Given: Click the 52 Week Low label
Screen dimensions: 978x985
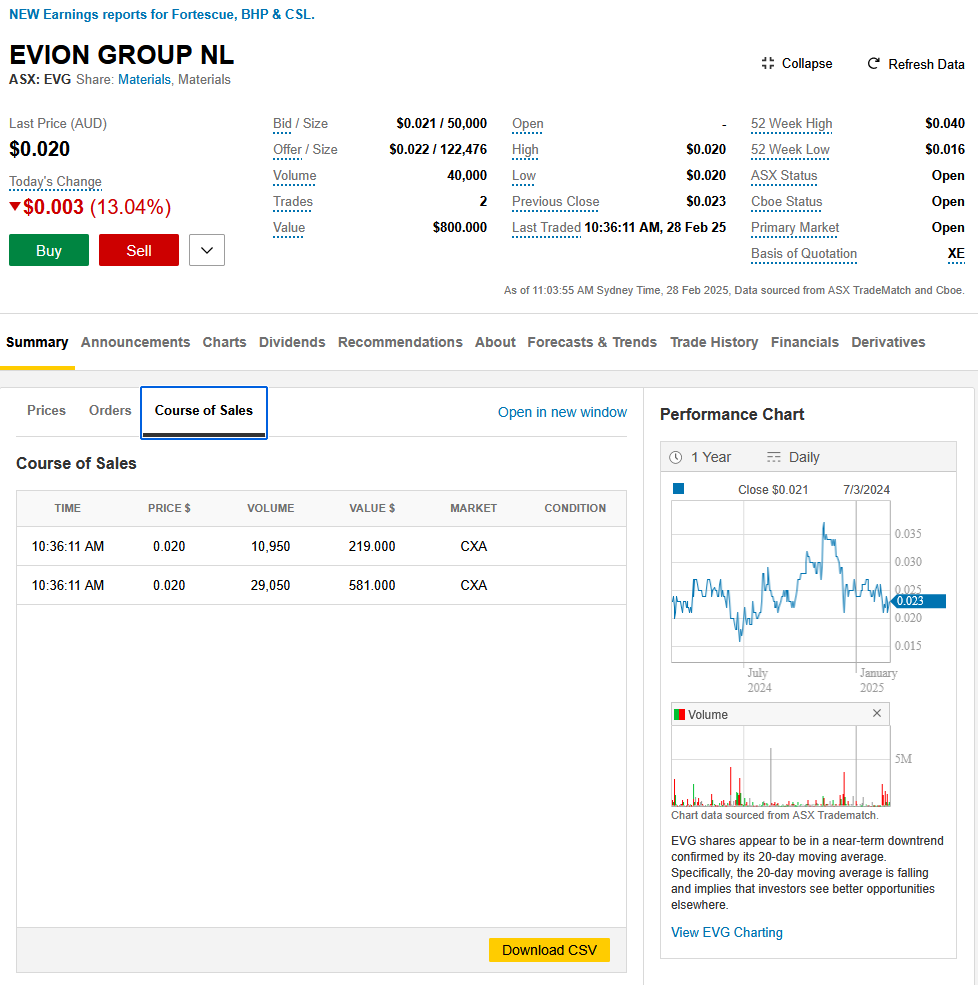Looking at the screenshot, I should pos(790,150).
